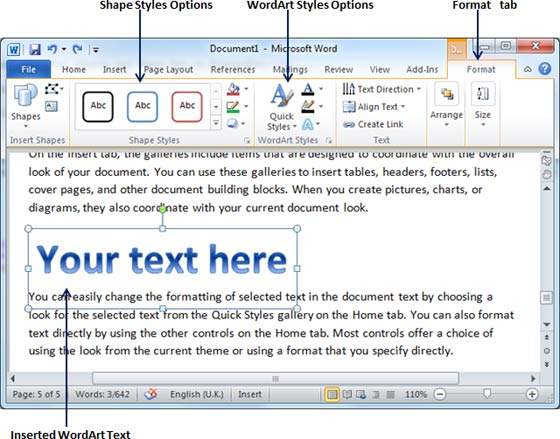560x439 pixels.
Task: Open the View tab
Action: click(380, 69)
